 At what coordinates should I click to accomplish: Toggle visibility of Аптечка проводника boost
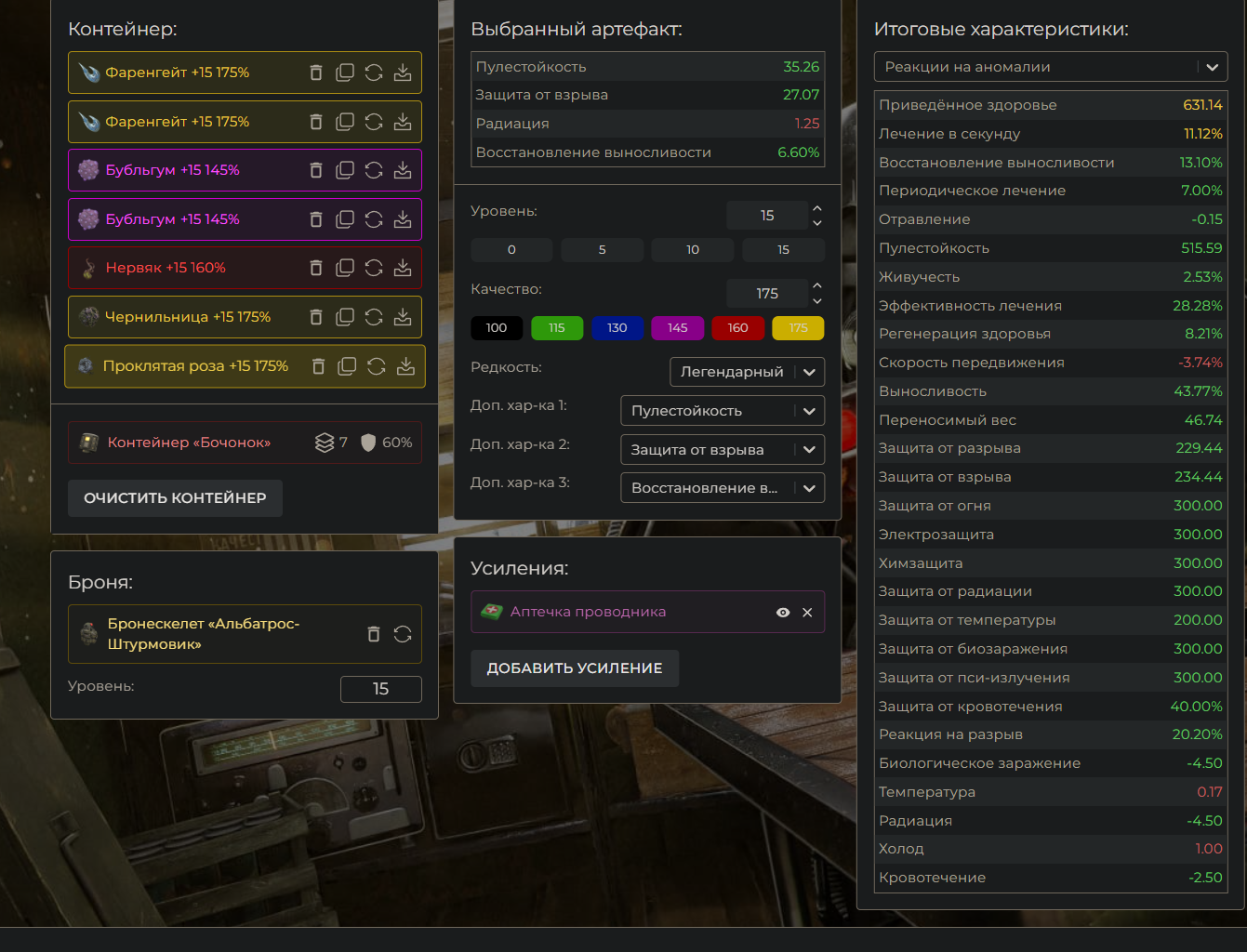(783, 613)
